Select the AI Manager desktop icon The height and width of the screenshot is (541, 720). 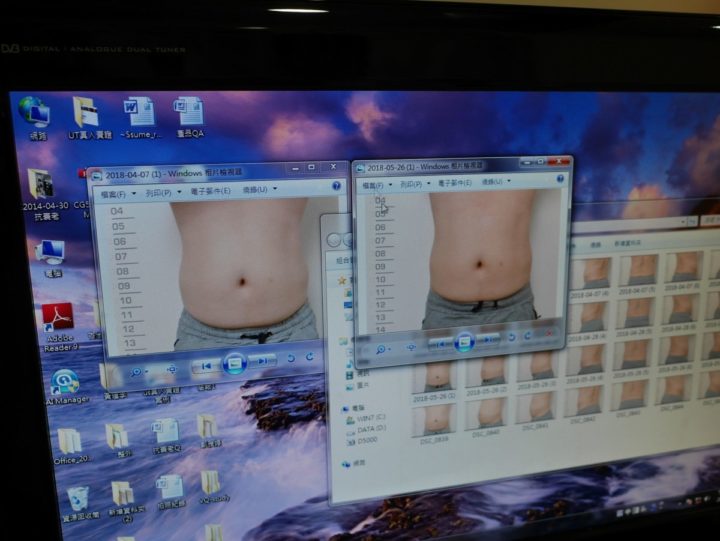coord(65,386)
